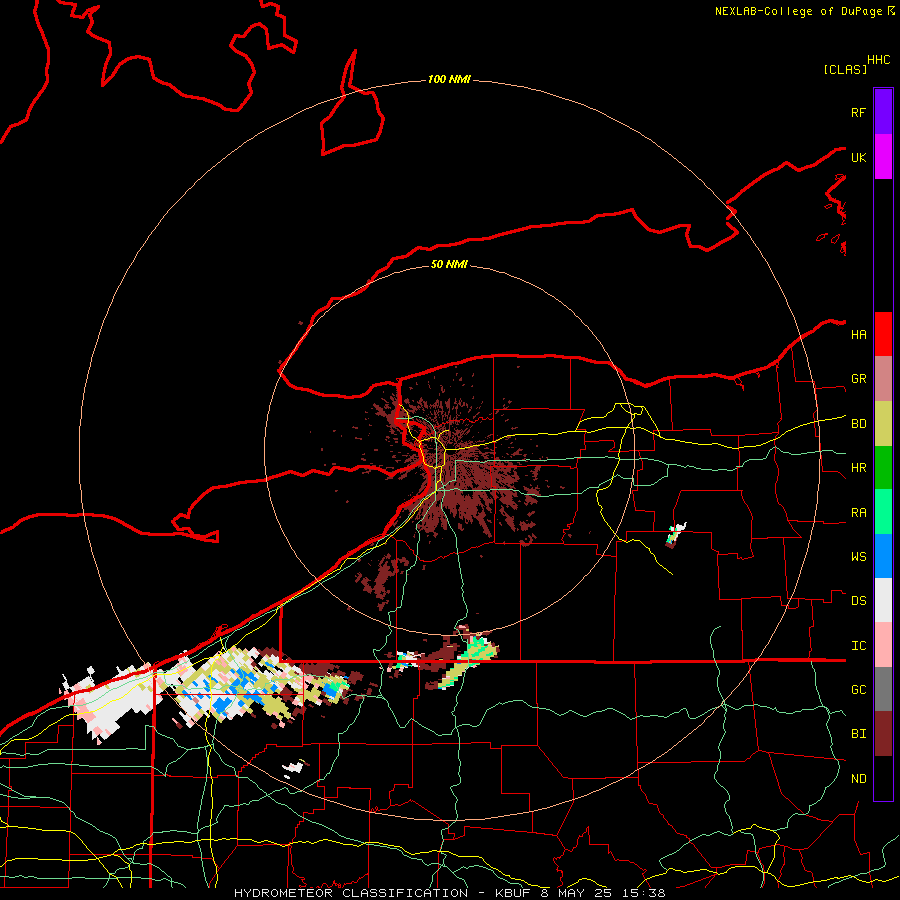Click the RF purple legend swatch

pos(883,112)
